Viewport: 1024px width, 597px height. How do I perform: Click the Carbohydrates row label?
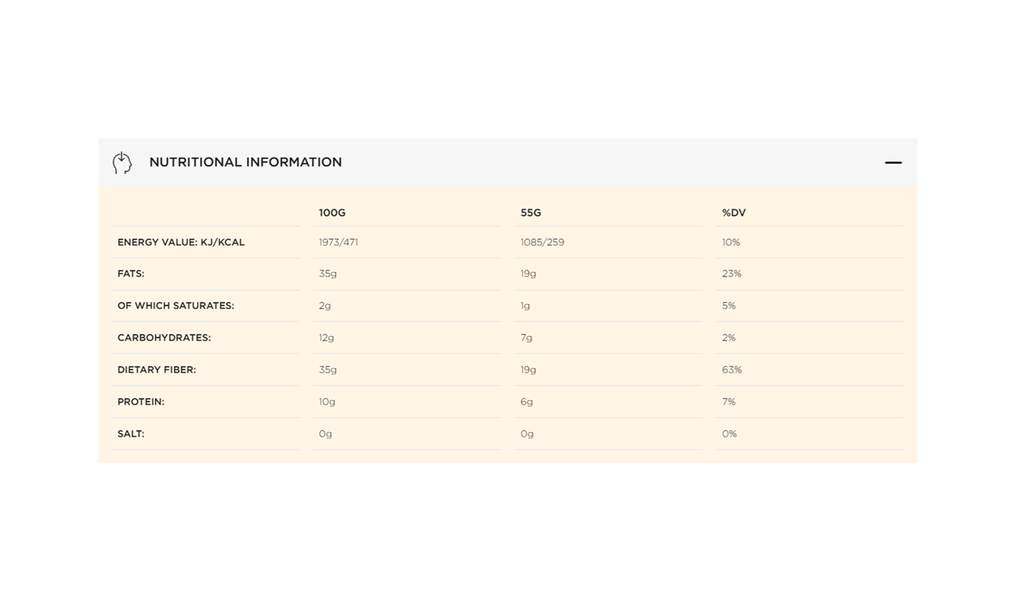164,337
